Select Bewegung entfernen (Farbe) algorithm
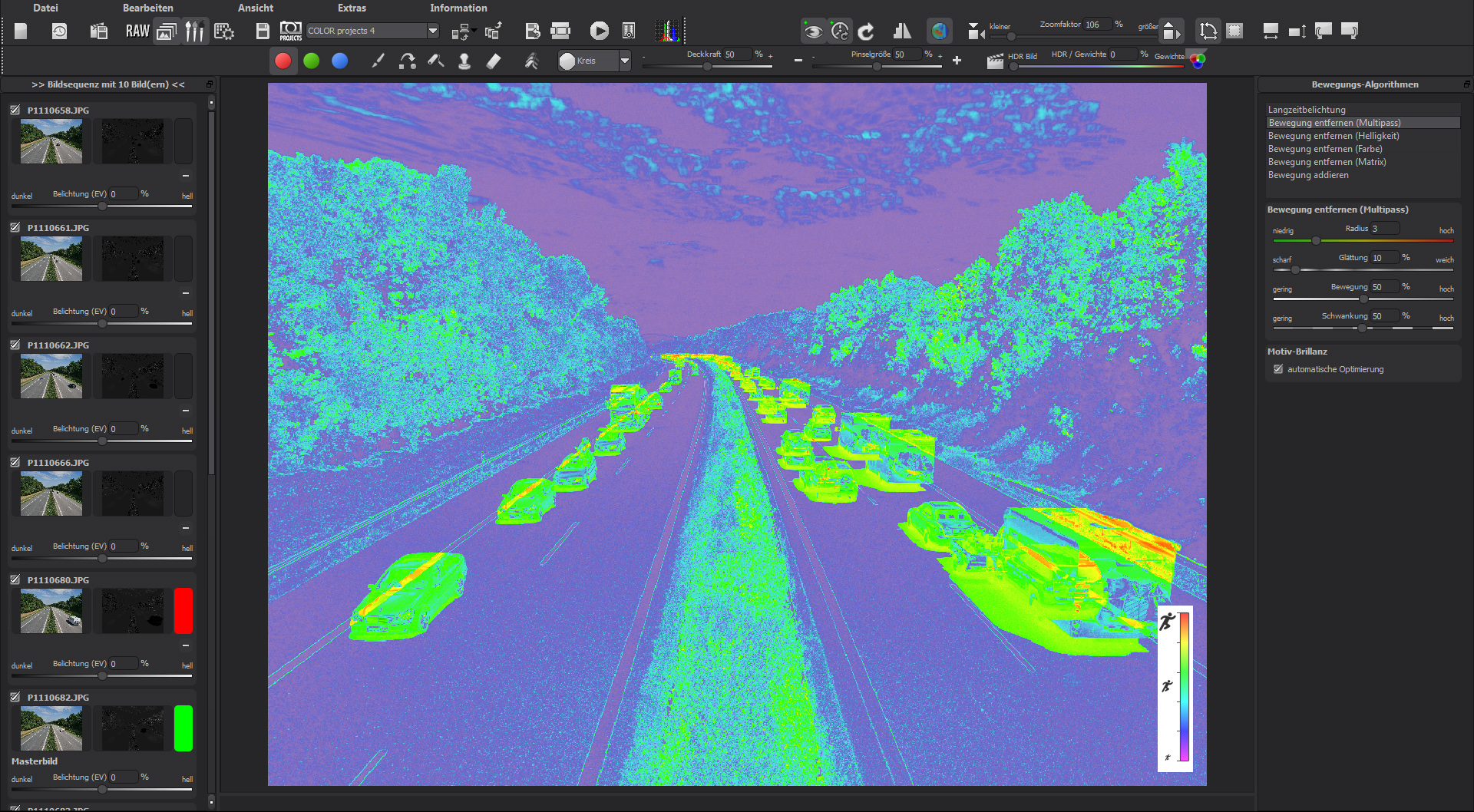Image resolution: width=1474 pixels, height=812 pixels. pyautogui.click(x=1363, y=149)
